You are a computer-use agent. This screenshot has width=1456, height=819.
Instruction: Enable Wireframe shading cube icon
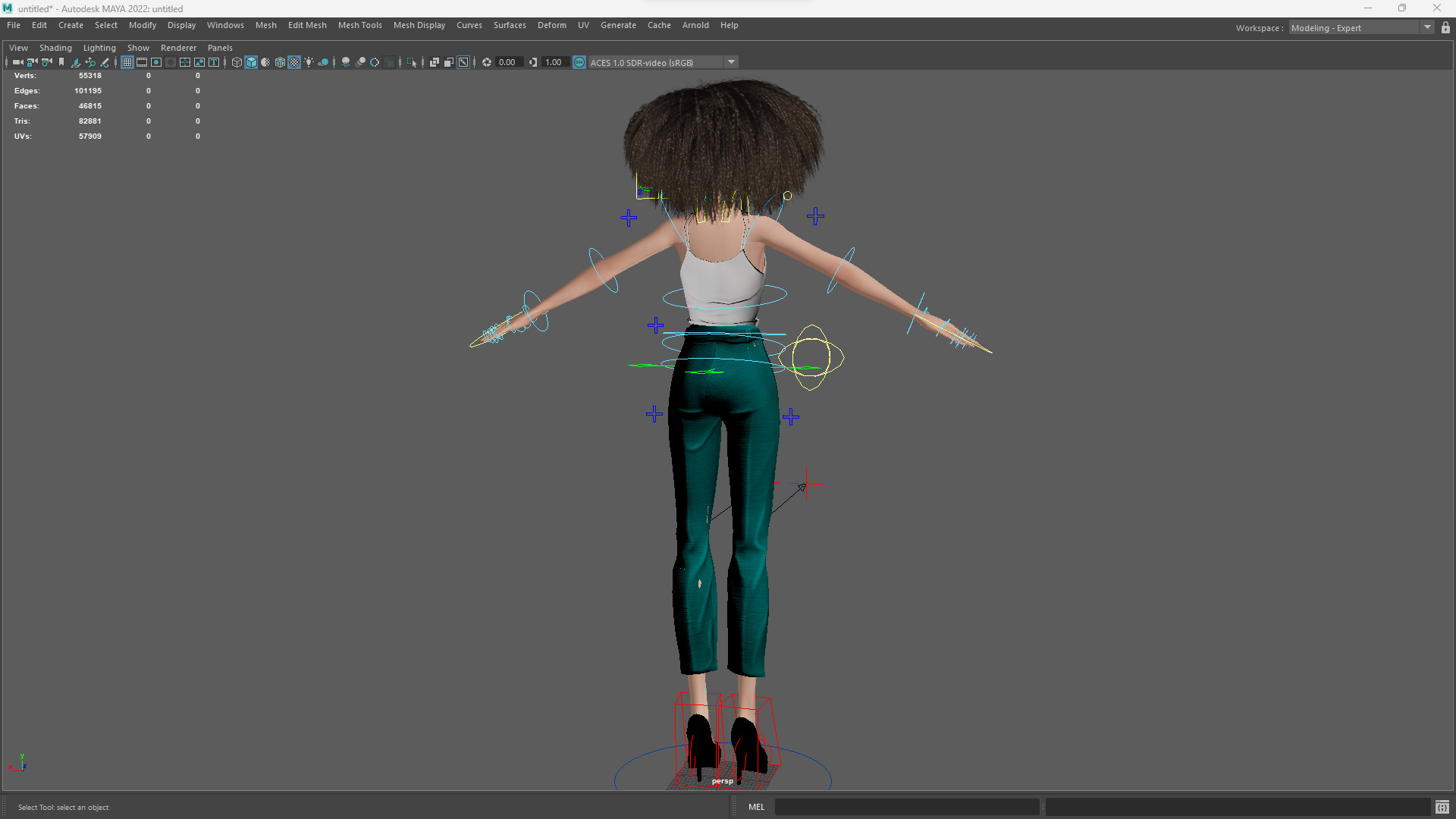point(237,62)
